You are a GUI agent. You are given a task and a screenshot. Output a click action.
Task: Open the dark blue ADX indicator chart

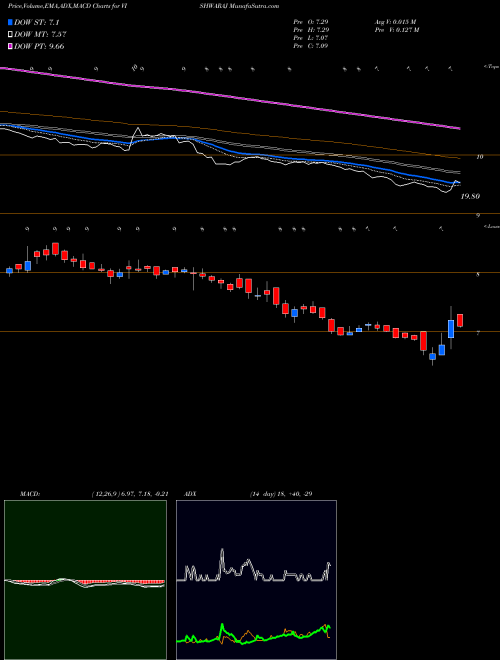point(256,580)
